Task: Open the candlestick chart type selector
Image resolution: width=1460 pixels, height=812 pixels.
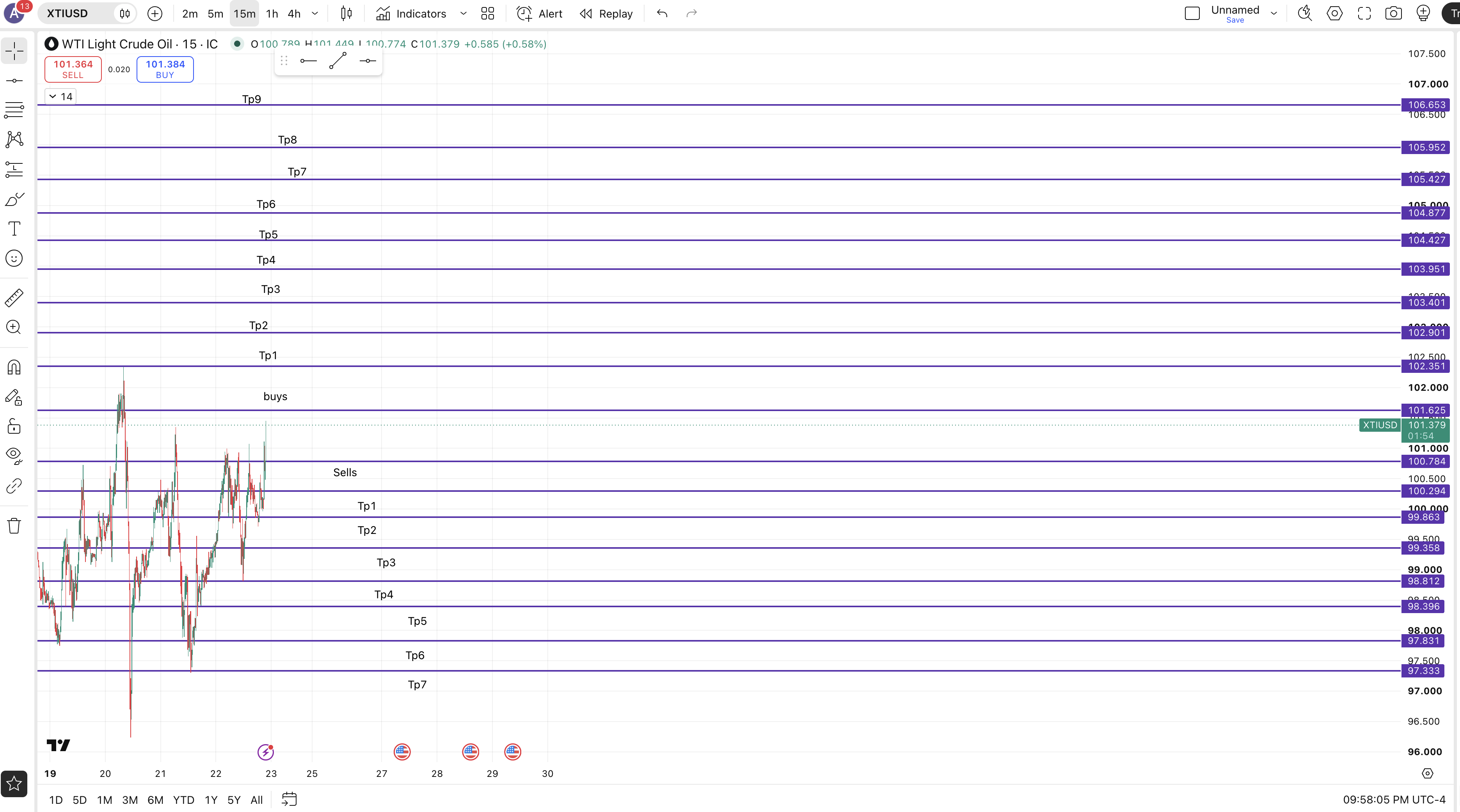Action: 346,14
